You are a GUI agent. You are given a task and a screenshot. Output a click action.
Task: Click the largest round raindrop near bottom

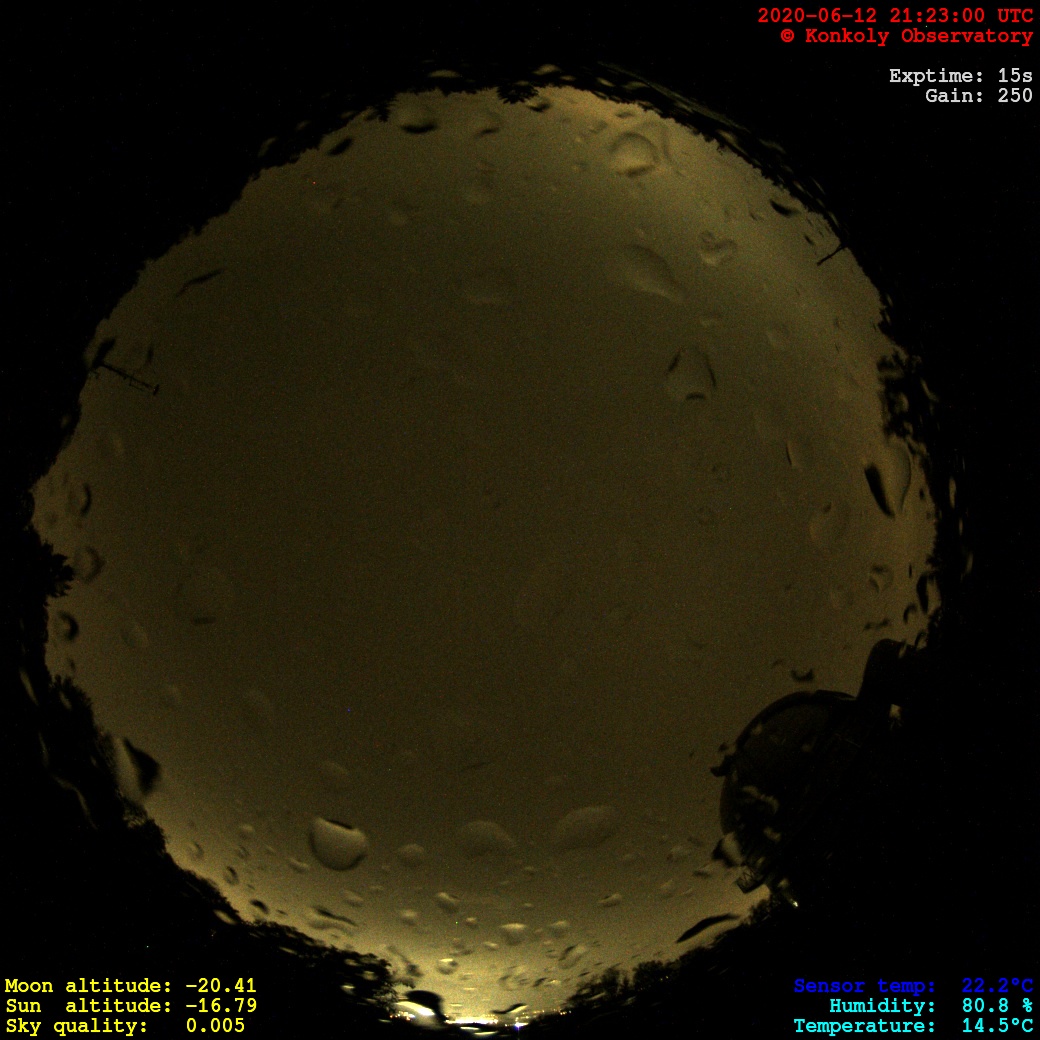[338, 842]
